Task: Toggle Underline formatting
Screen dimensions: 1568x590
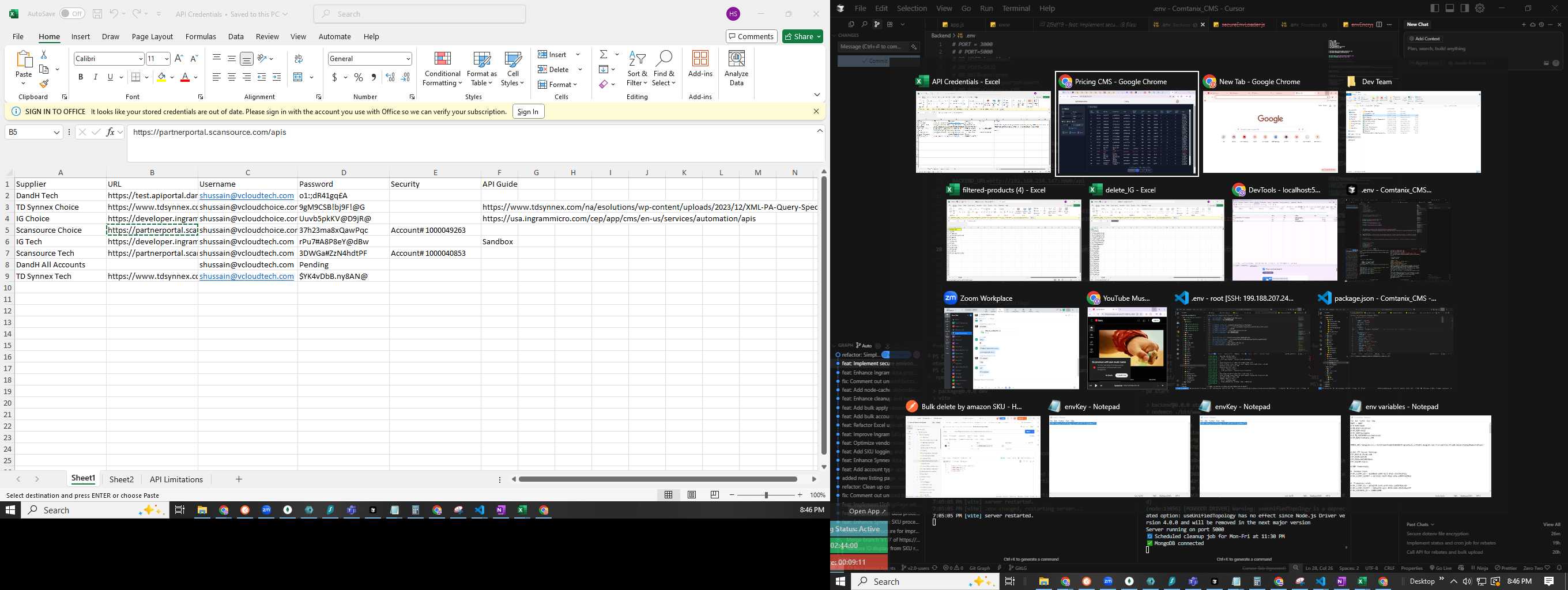Action: point(110,77)
